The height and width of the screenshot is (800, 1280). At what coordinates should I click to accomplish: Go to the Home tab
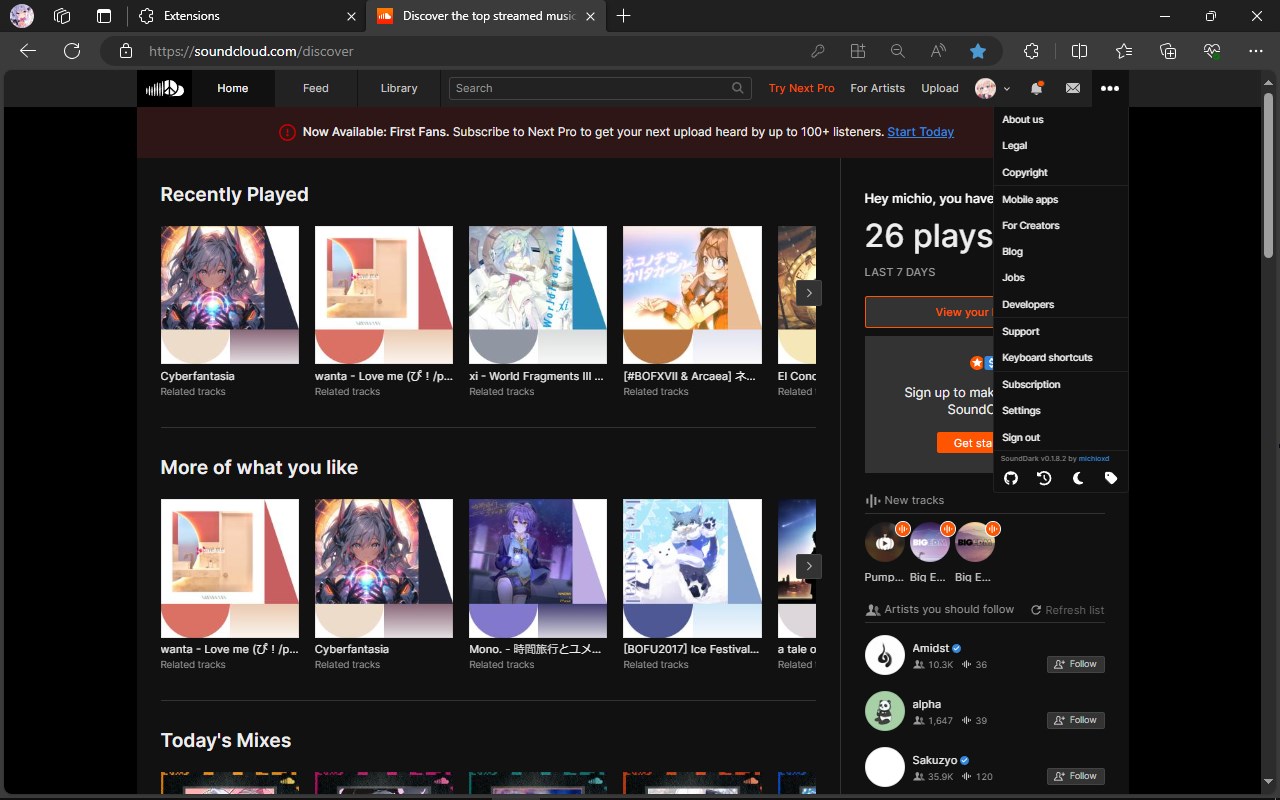point(233,88)
